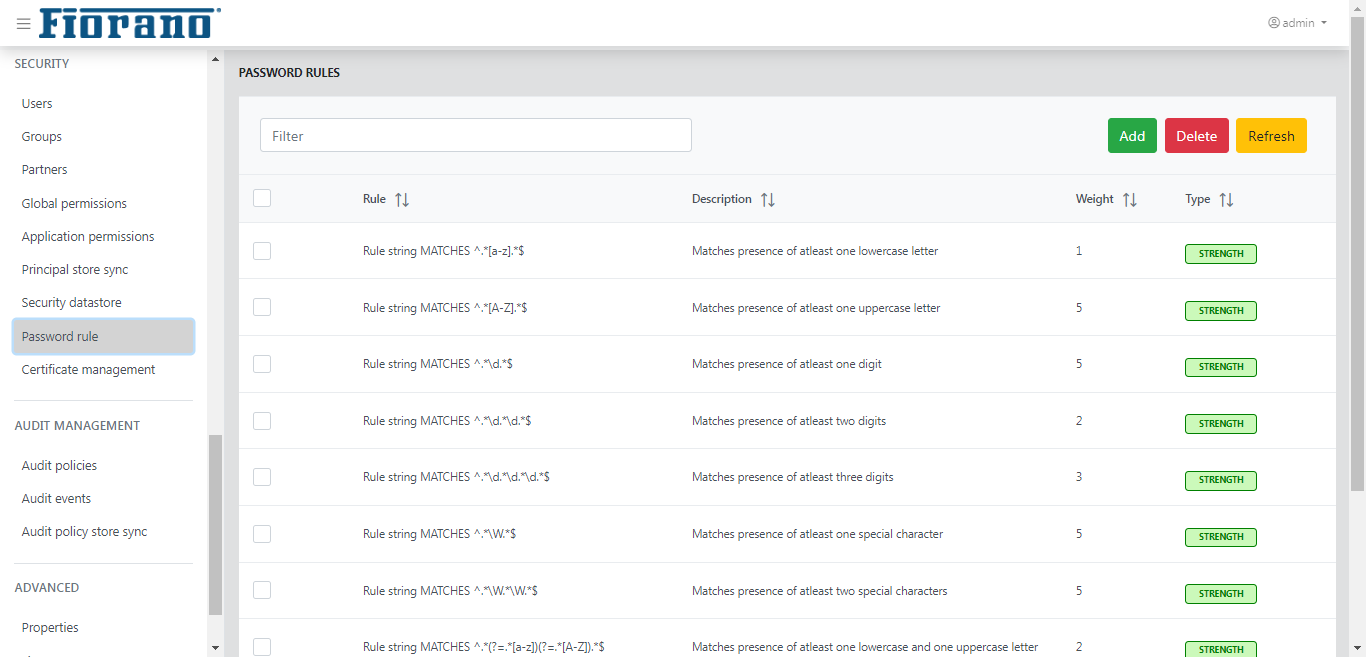The width and height of the screenshot is (1366, 657).
Task: Sort by Description column arrows icon
Action: pyautogui.click(x=767, y=200)
